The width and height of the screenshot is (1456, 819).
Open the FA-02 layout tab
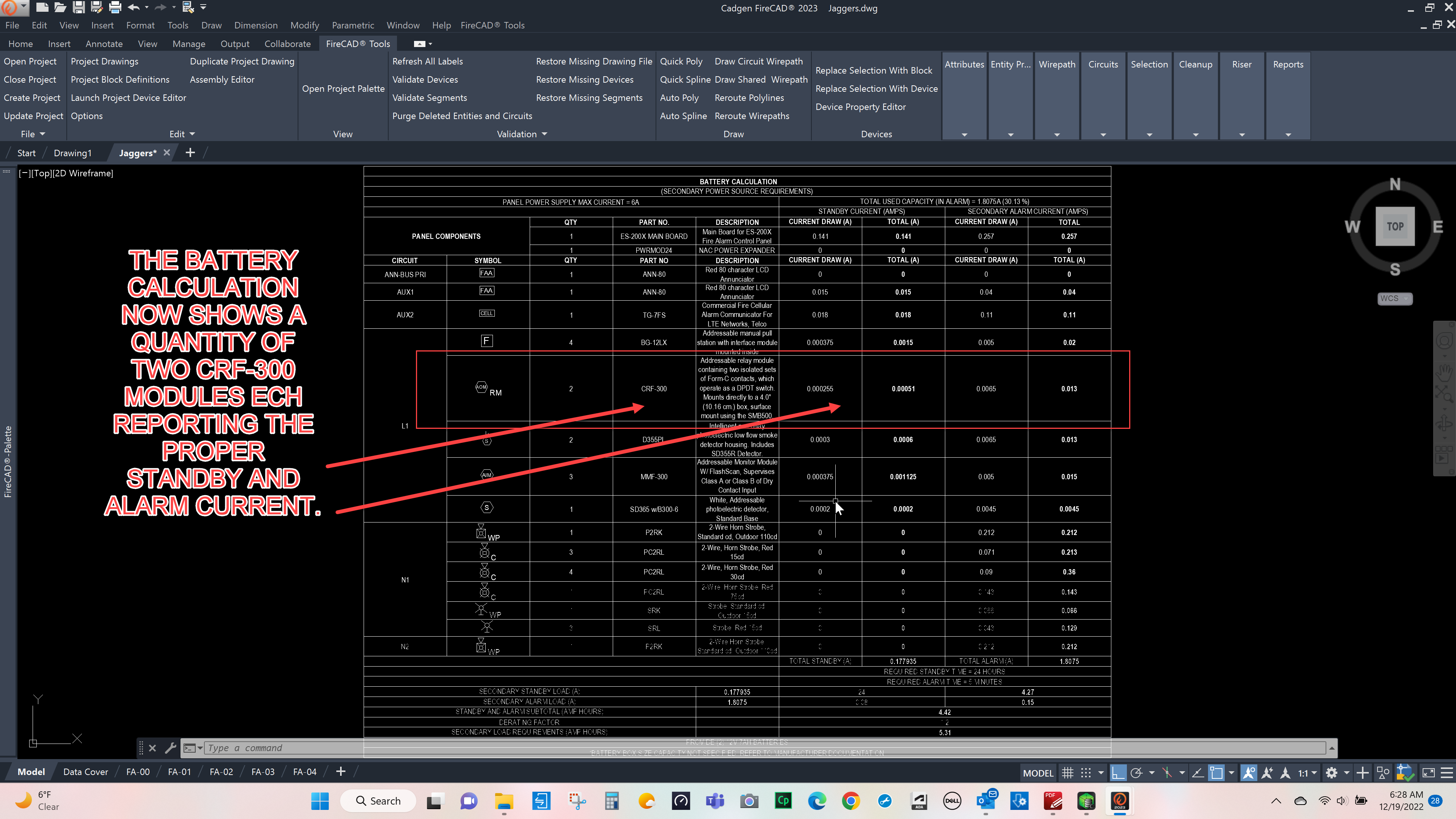(221, 772)
